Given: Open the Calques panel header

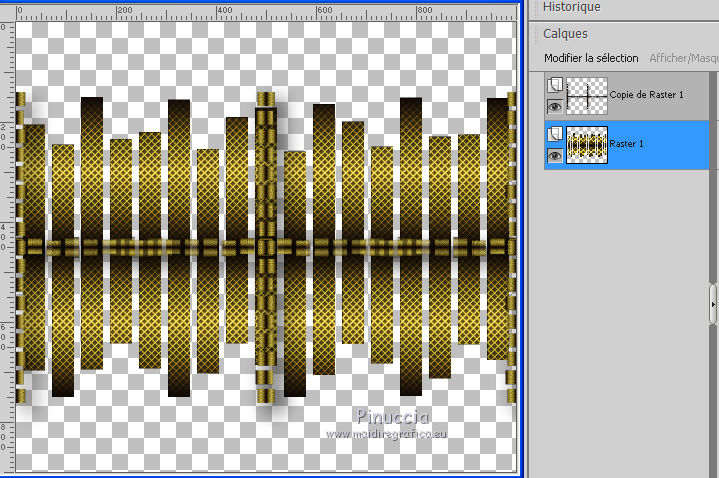Looking at the screenshot, I should click(x=565, y=34).
